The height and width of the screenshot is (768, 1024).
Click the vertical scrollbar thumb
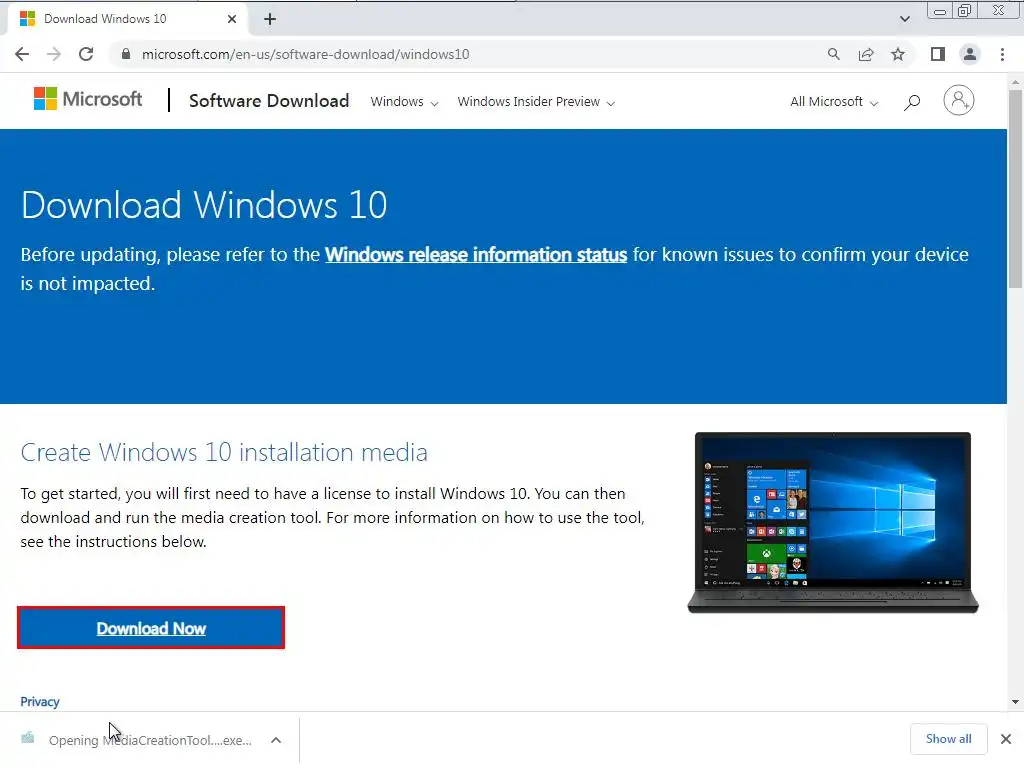[1015, 188]
